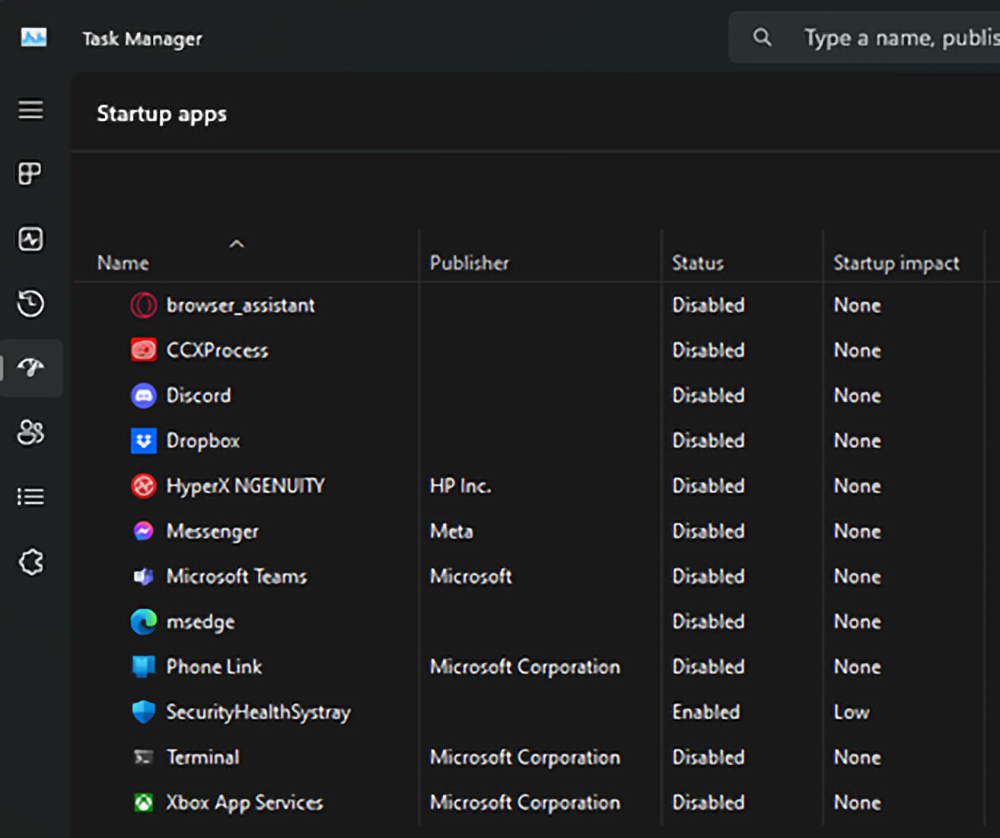Click Microsoft publisher in Teams row
This screenshot has height=838, width=1000.
click(x=471, y=577)
